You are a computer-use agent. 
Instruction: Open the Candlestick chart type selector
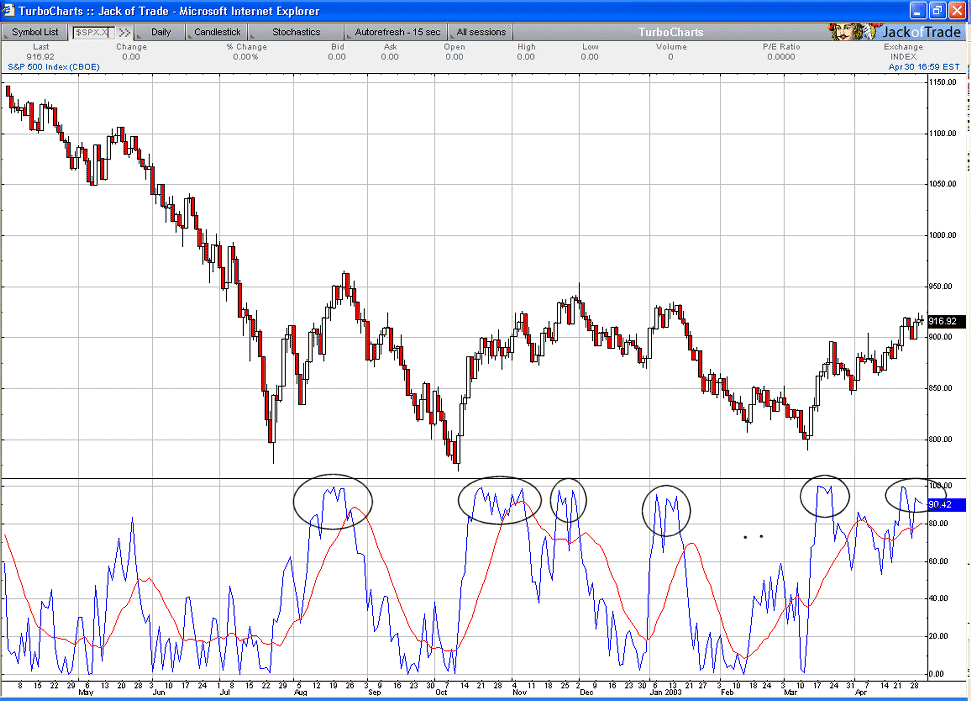coord(217,32)
